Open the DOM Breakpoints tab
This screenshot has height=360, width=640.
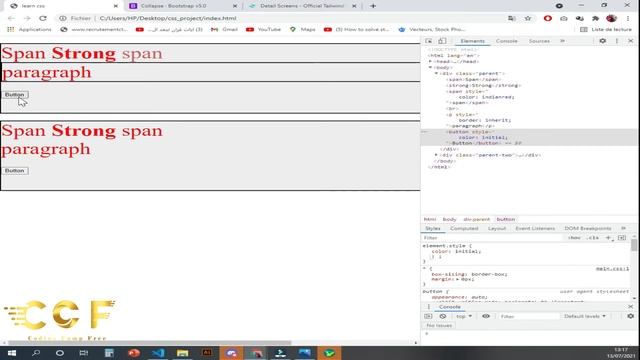click(x=588, y=228)
